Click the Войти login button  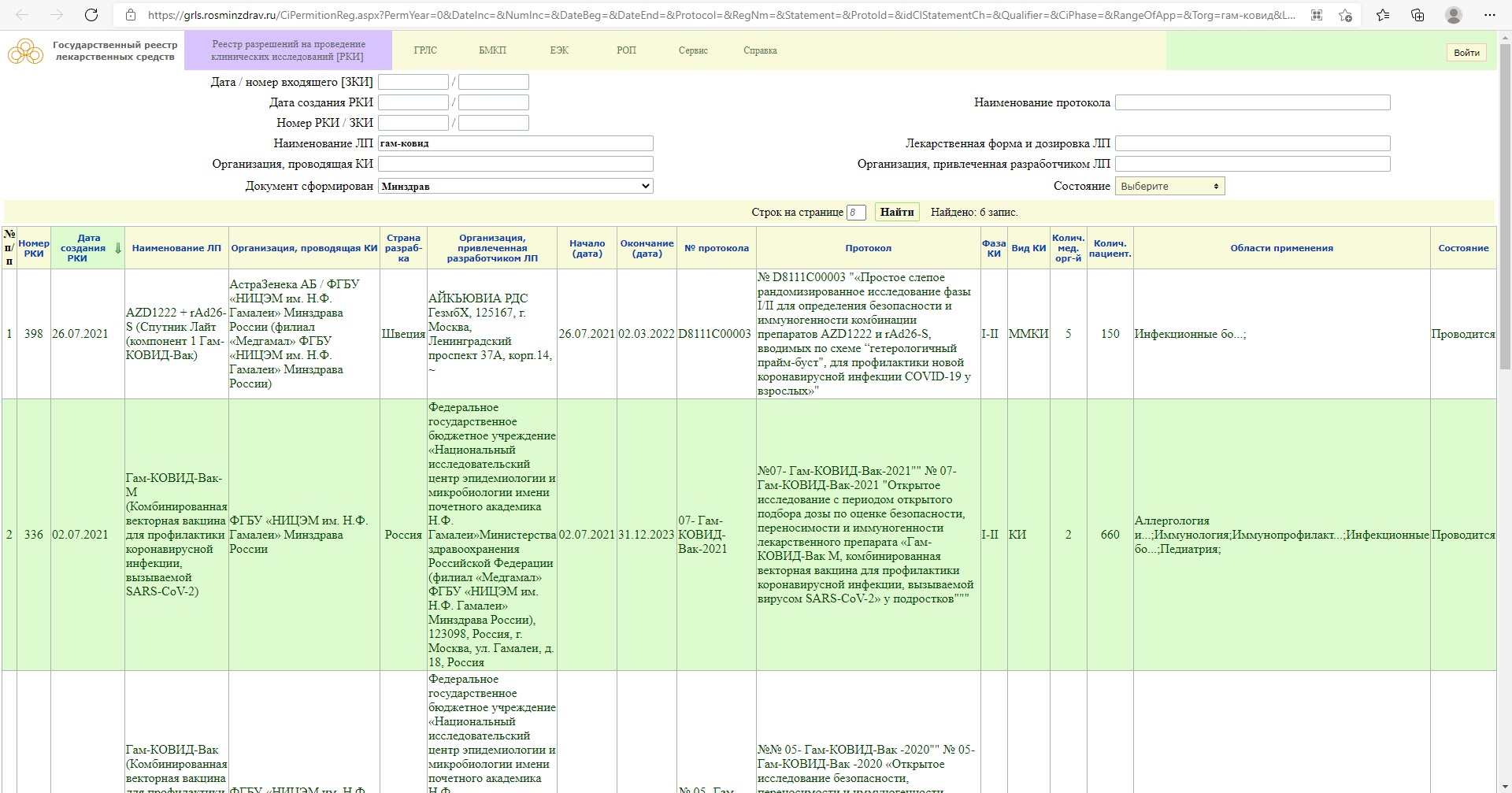click(x=1466, y=53)
